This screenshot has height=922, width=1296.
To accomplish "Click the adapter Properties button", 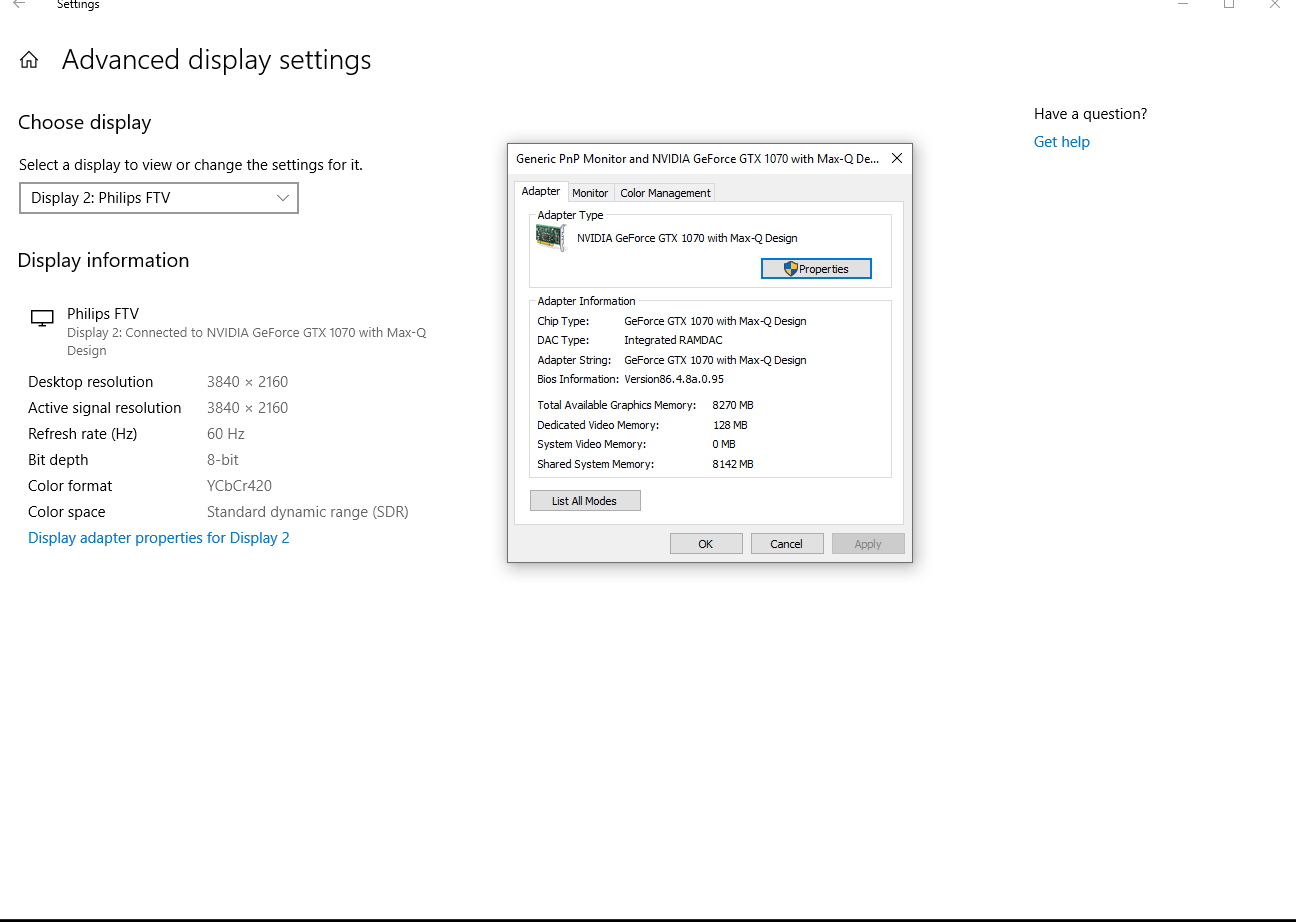I will click(816, 268).
